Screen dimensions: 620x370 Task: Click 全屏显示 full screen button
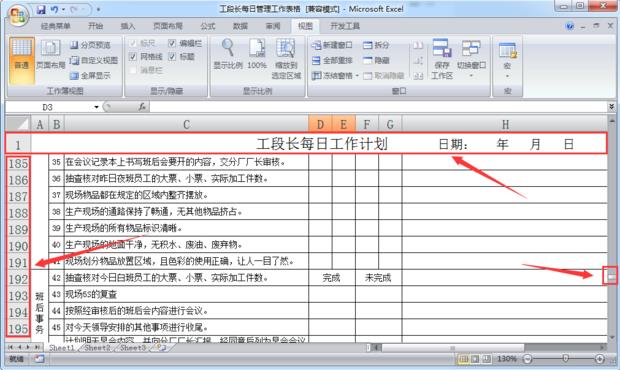coord(91,75)
